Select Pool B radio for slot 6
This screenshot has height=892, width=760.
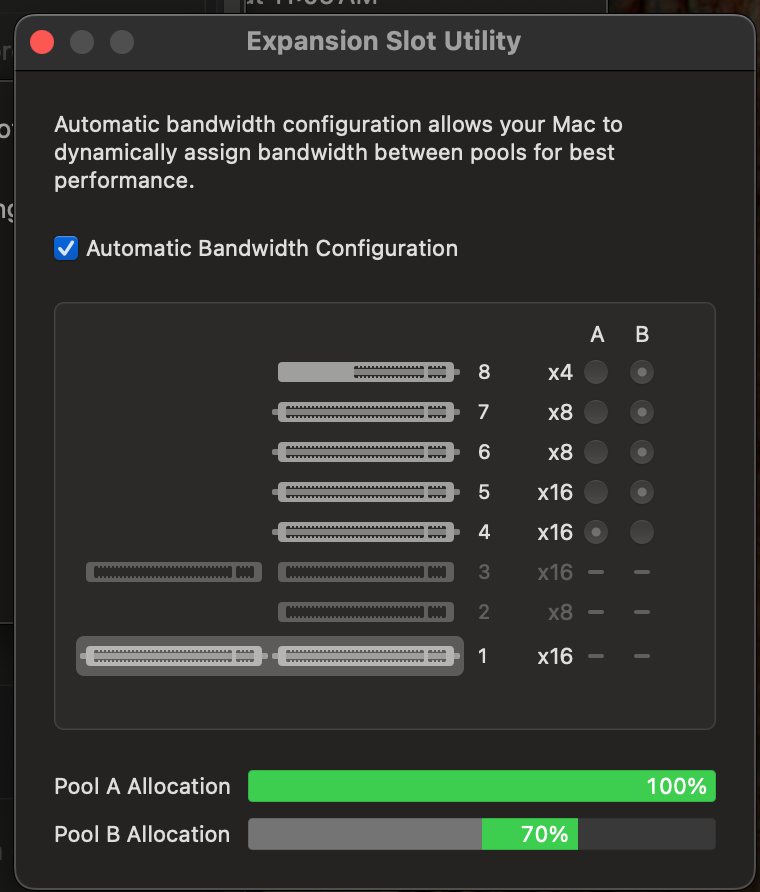(642, 452)
